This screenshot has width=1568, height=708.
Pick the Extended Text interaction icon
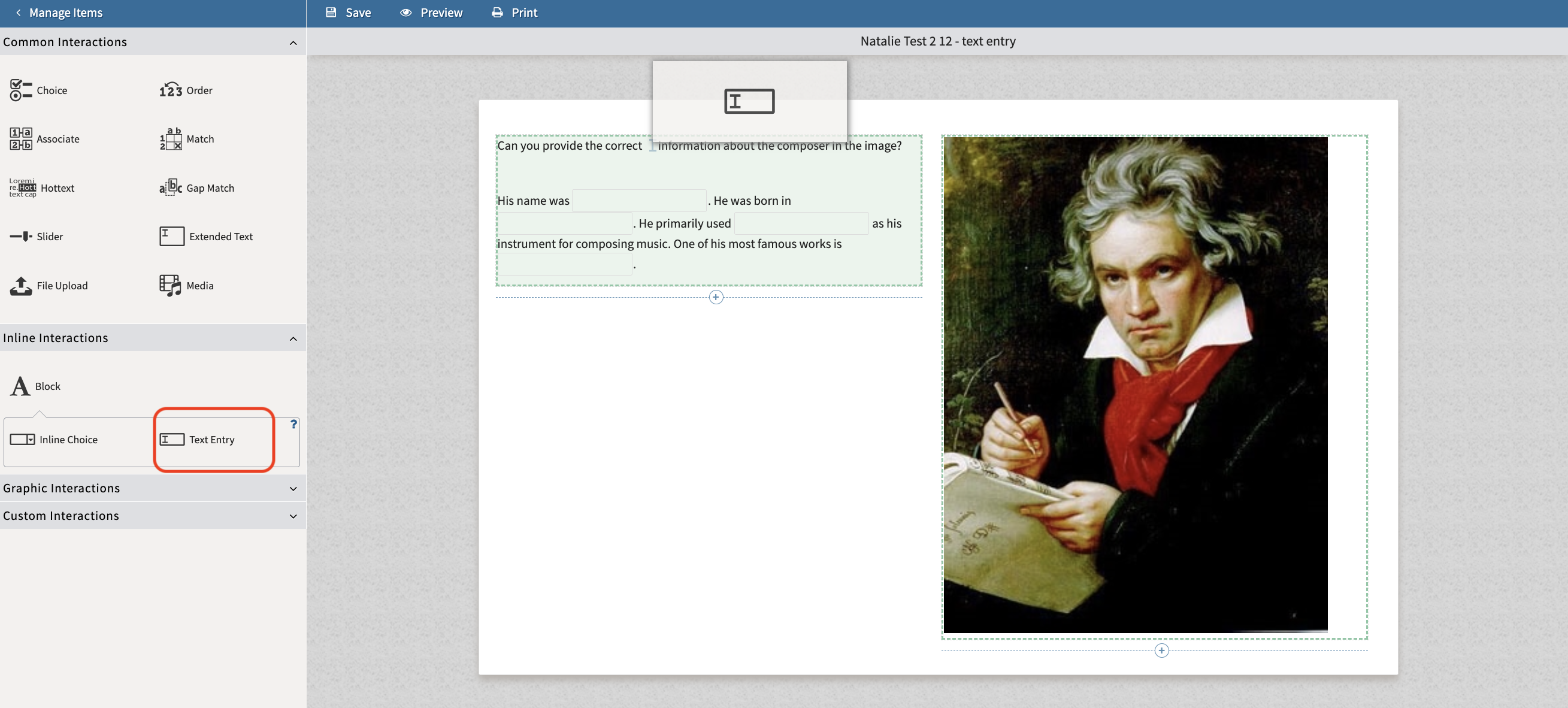(172, 236)
